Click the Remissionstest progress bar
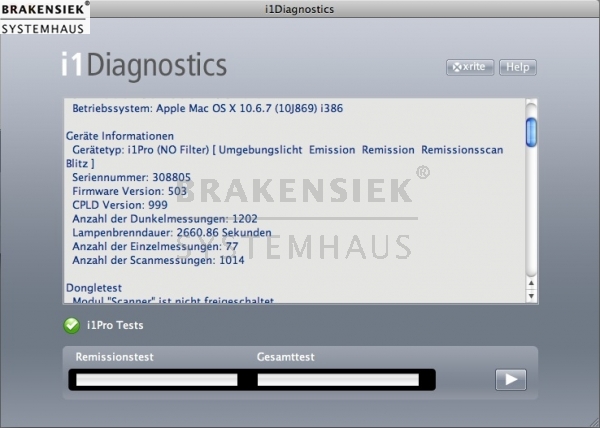The height and width of the screenshot is (428, 600). point(157,380)
